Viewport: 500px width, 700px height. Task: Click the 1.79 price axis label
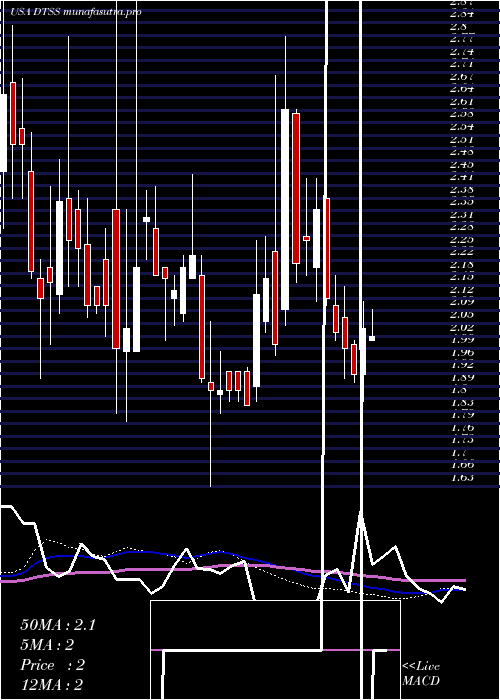462,415
